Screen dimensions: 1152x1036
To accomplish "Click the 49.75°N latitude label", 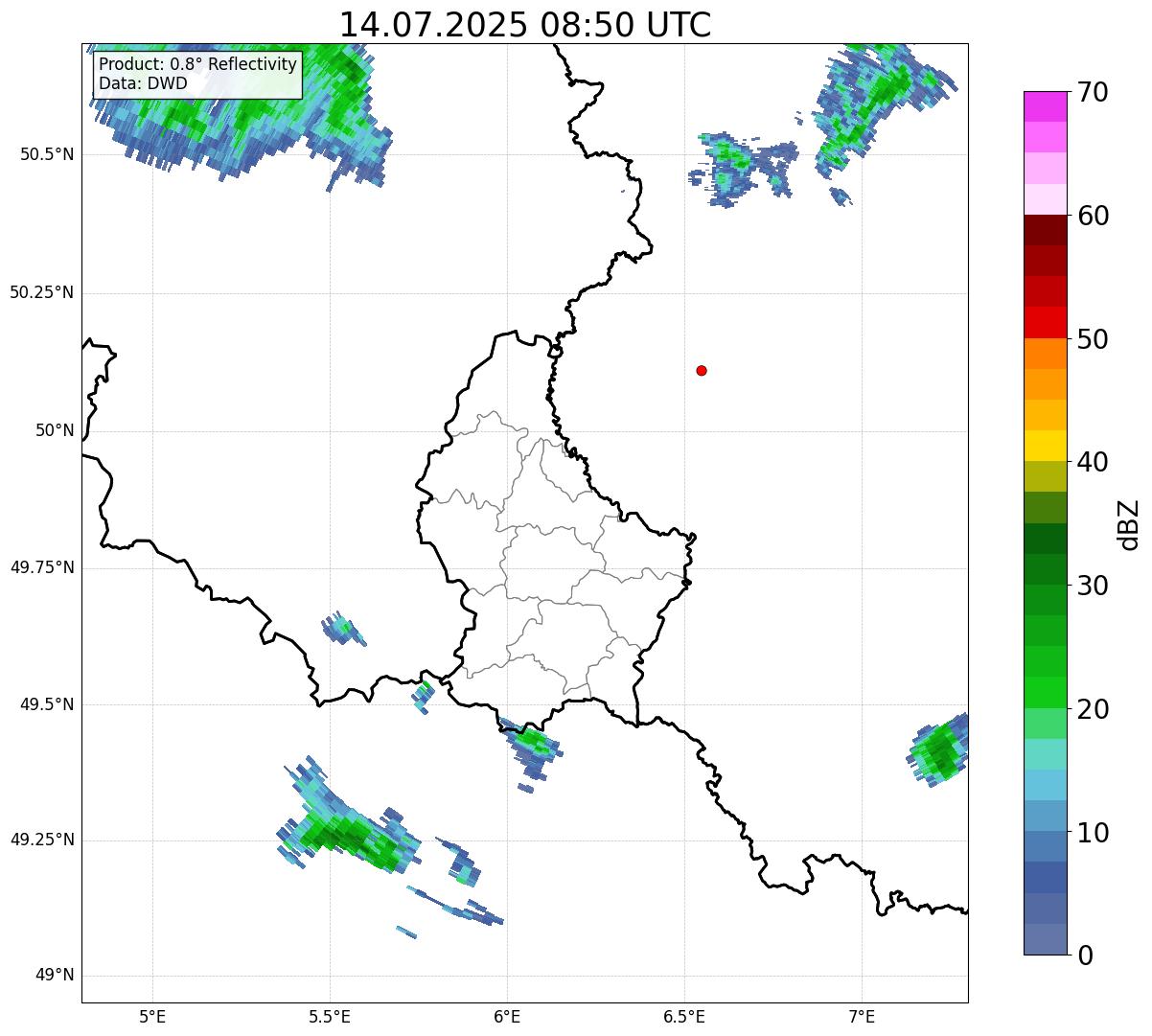I will point(42,567).
